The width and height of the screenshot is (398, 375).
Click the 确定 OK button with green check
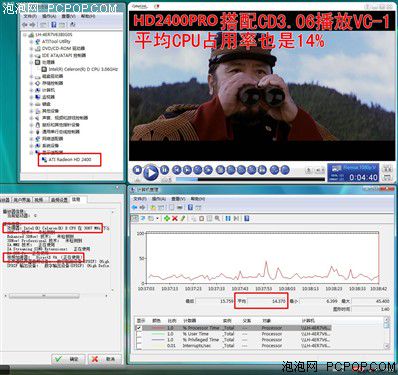(x=68, y=359)
